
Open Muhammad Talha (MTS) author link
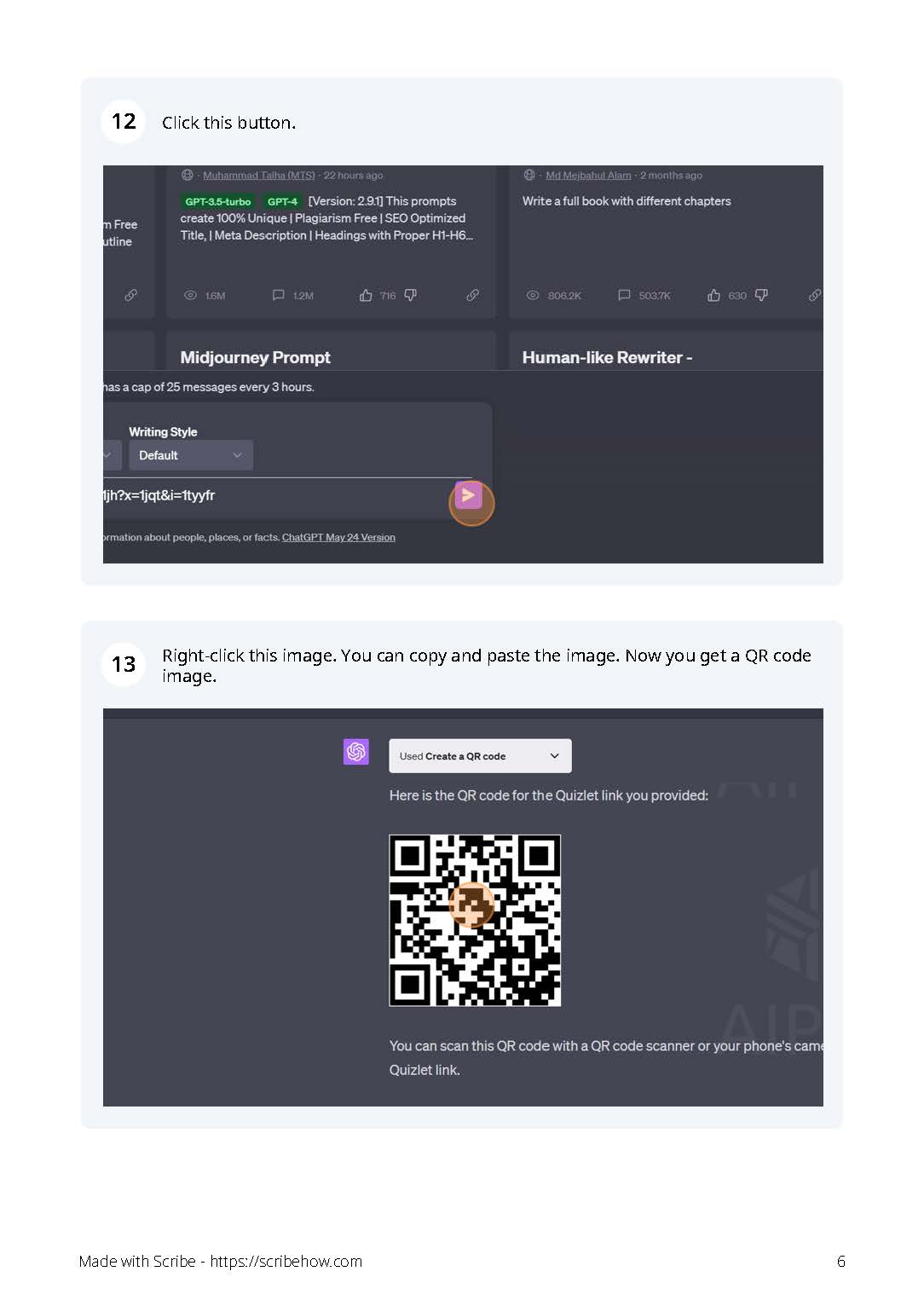click(259, 176)
